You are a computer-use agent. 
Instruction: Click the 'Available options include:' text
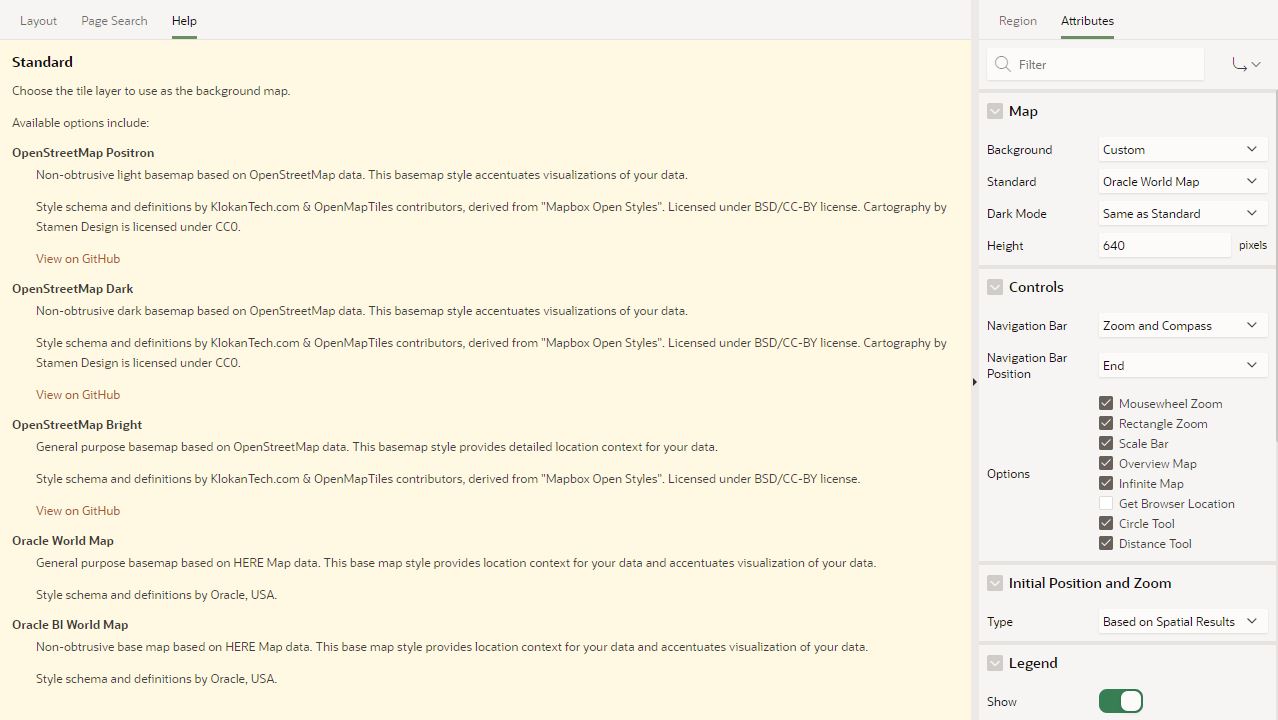[x=80, y=123]
